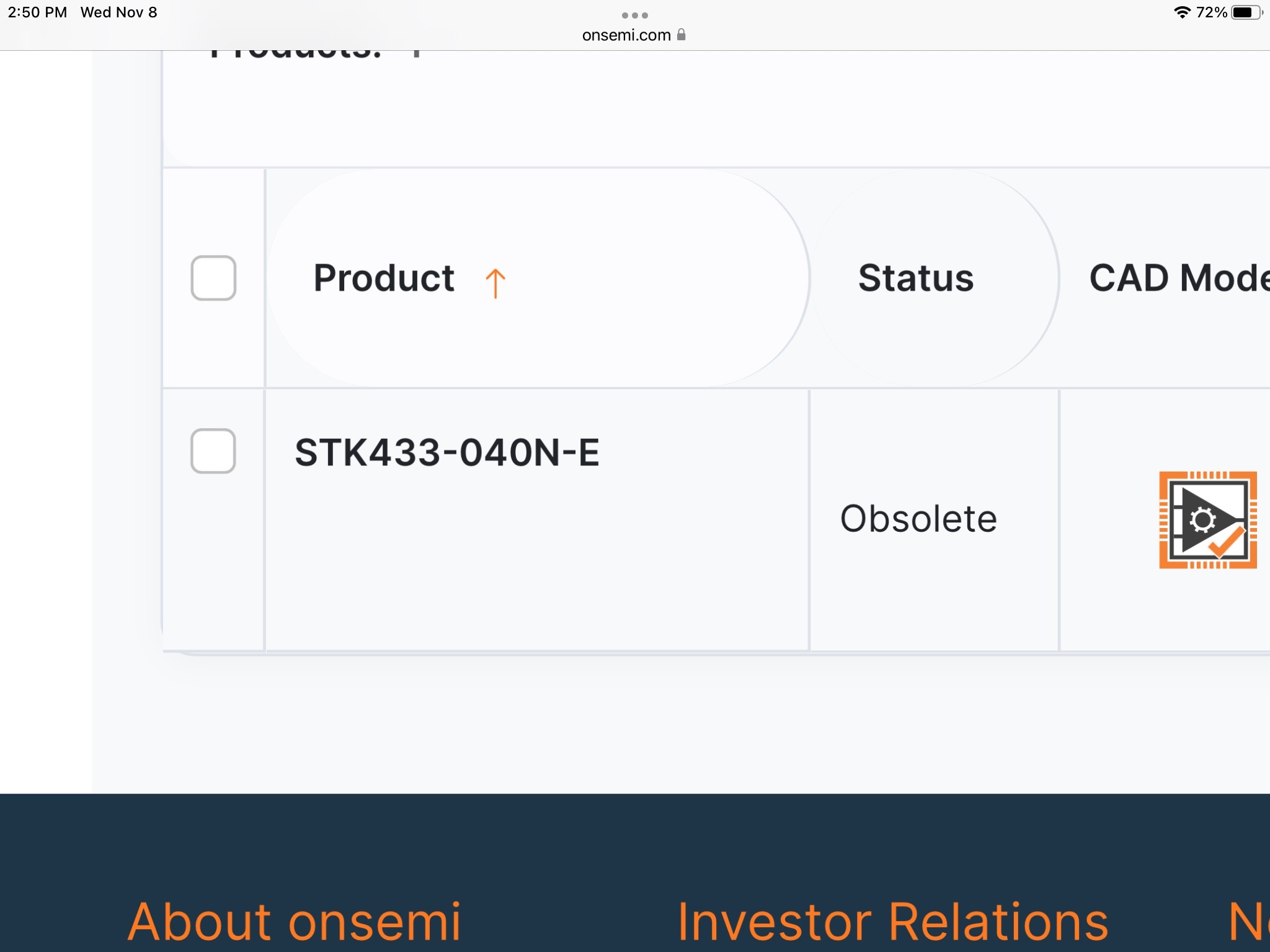Screen dimensions: 1270x952
Task: Sort the table by Status column
Action: (x=916, y=278)
